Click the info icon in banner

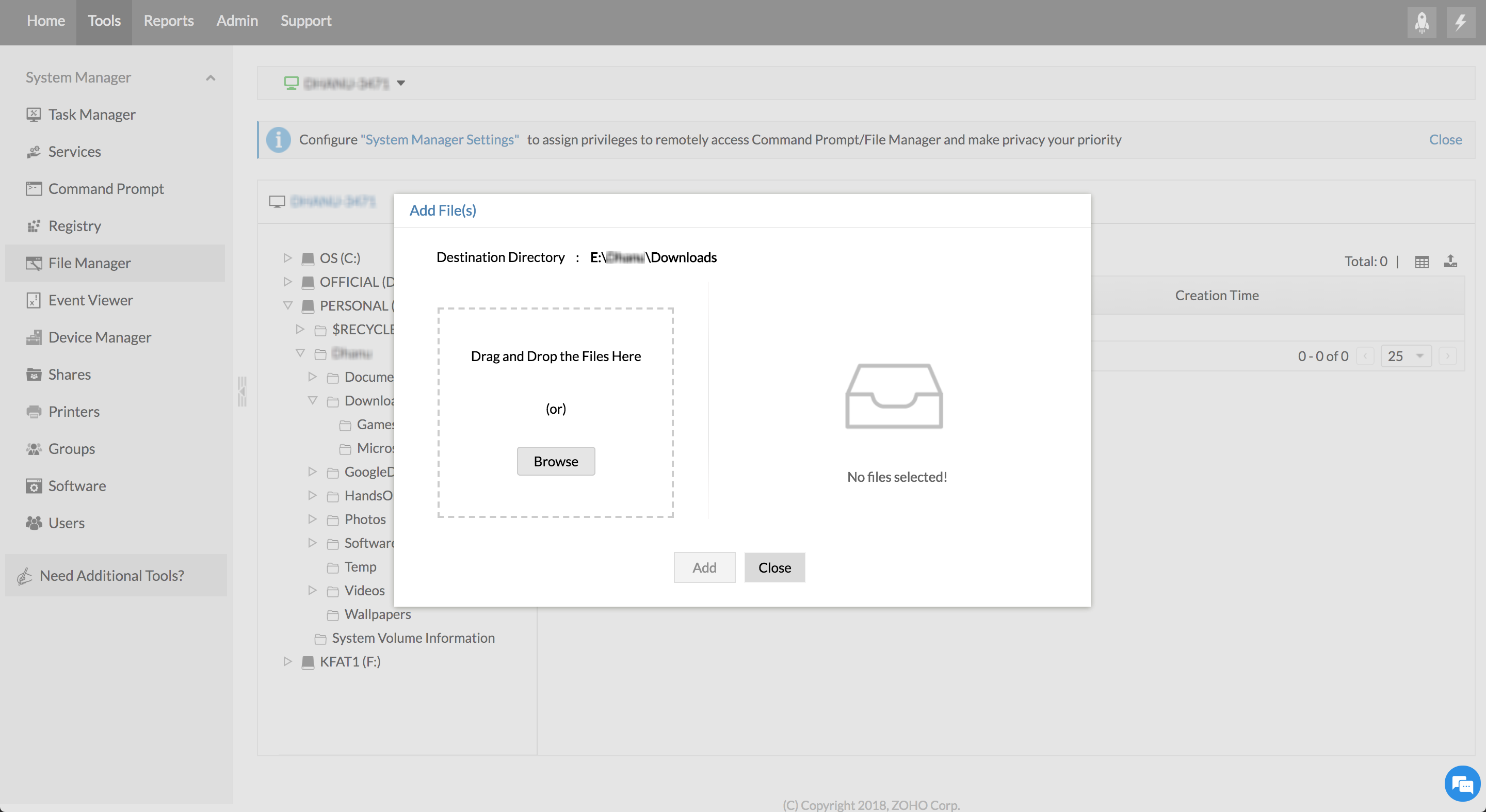click(279, 140)
